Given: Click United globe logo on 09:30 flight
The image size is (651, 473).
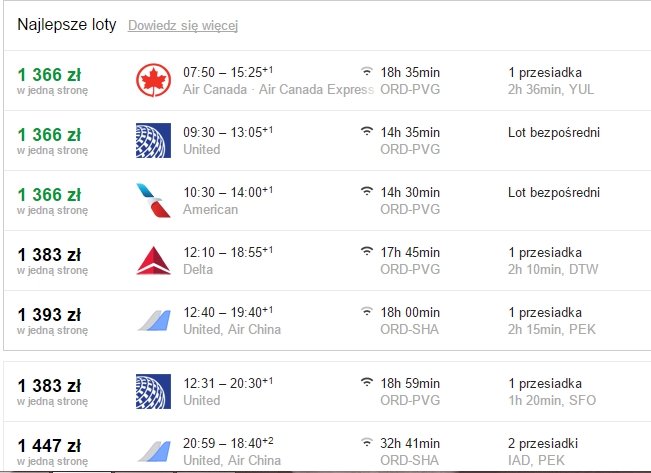Looking at the screenshot, I should (x=153, y=140).
